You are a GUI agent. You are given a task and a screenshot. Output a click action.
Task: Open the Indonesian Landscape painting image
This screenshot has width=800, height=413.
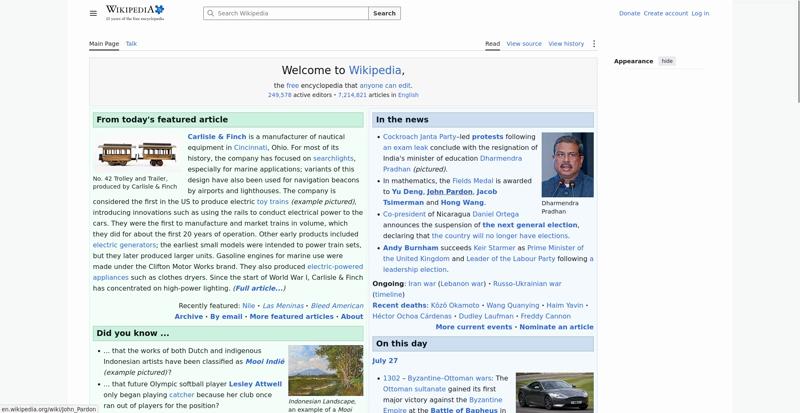[x=326, y=371]
